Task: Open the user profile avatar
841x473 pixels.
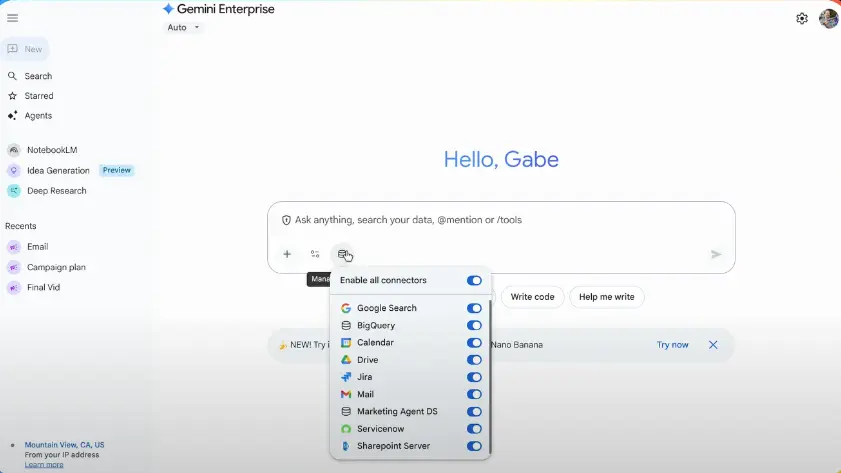Action: 828,18
